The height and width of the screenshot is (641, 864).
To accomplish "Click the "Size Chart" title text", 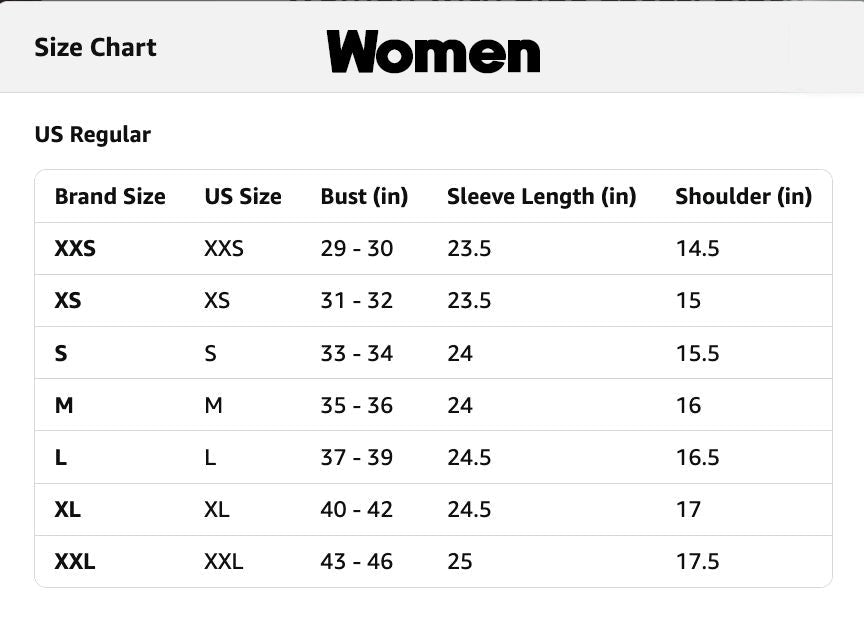I will 95,48.
